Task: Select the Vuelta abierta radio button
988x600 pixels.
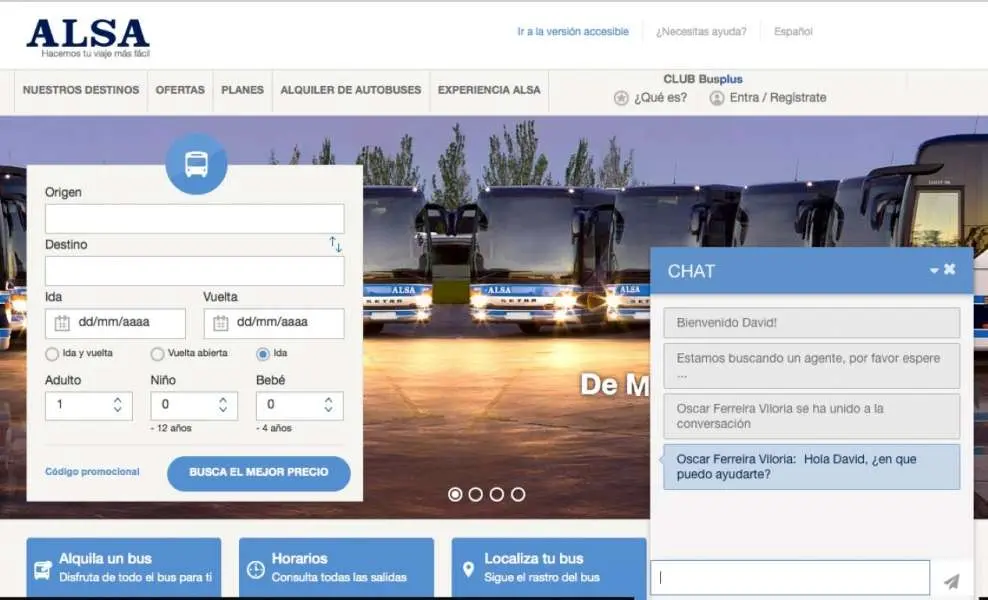Action: [x=157, y=354]
